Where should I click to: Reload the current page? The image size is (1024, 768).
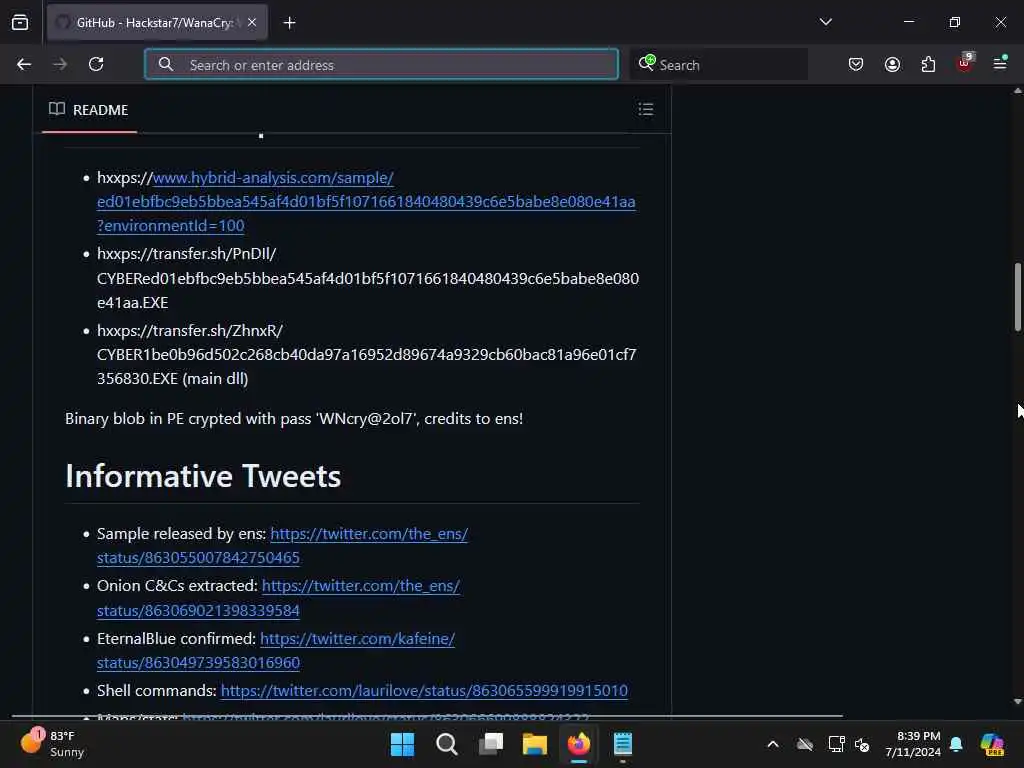tap(96, 64)
